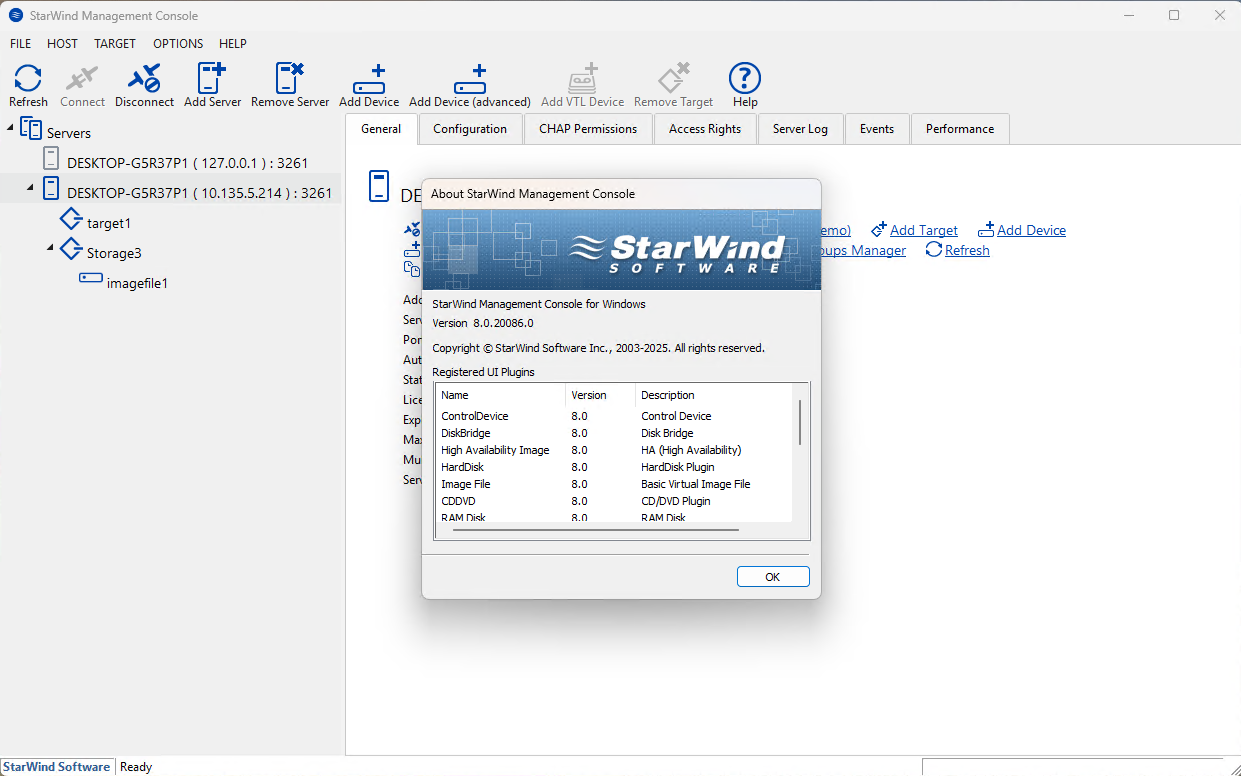
Task: Click Add Device (advanced) toolbar icon
Action: click(470, 78)
